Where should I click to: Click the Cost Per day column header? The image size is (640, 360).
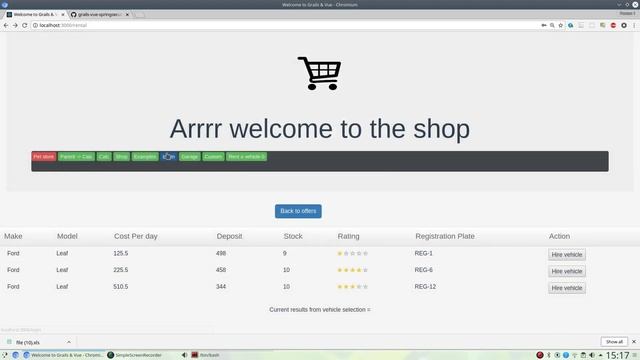[x=136, y=236]
